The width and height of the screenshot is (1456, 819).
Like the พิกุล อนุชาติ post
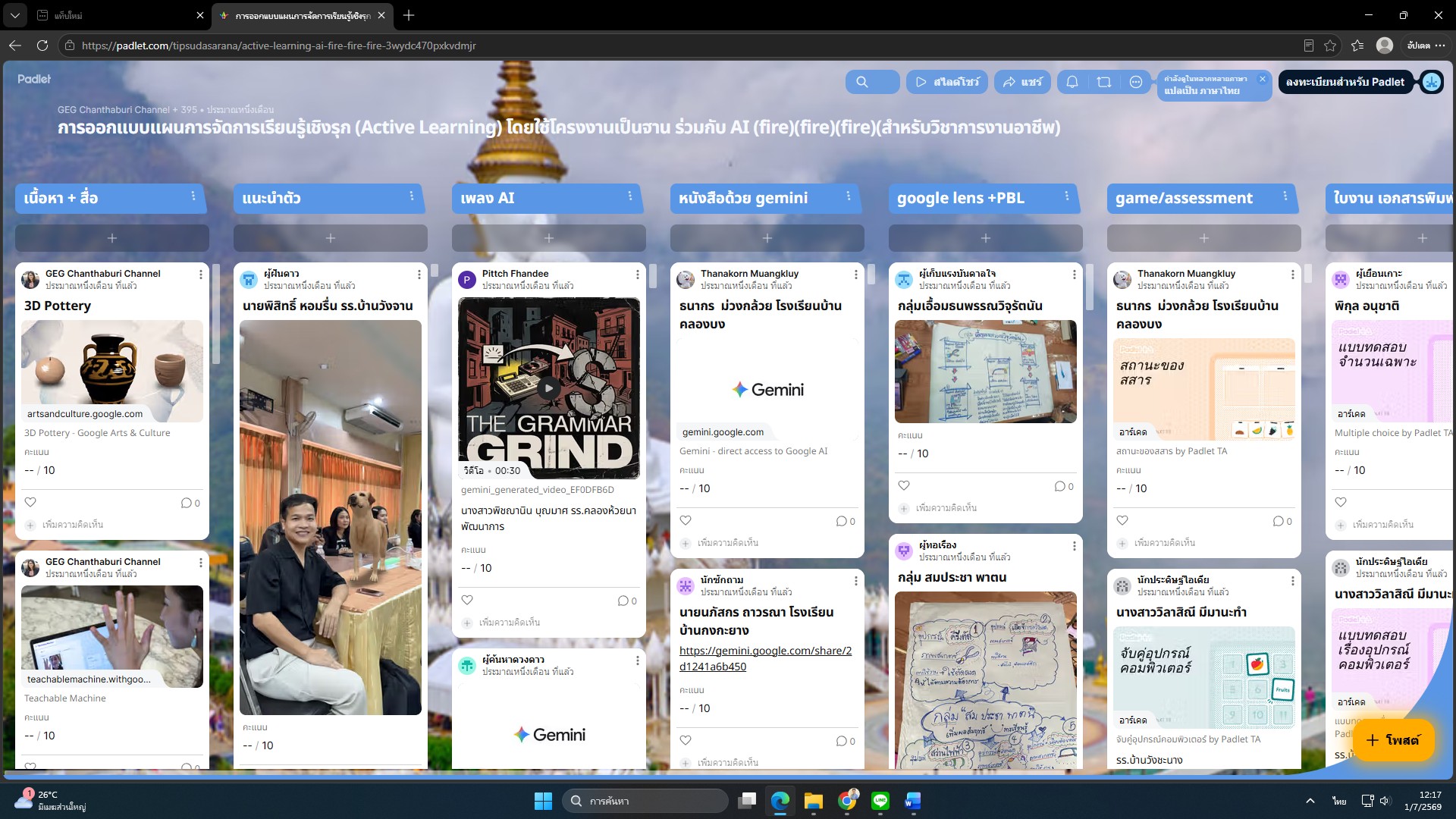pyautogui.click(x=1341, y=502)
